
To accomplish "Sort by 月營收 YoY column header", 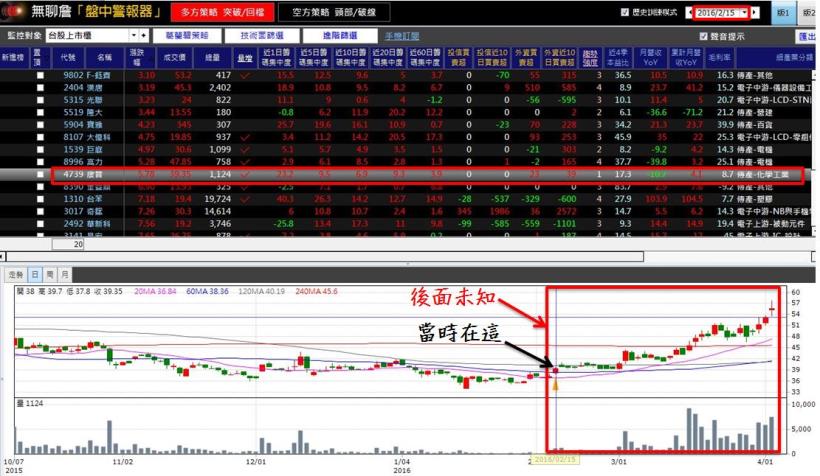I will point(651,58).
